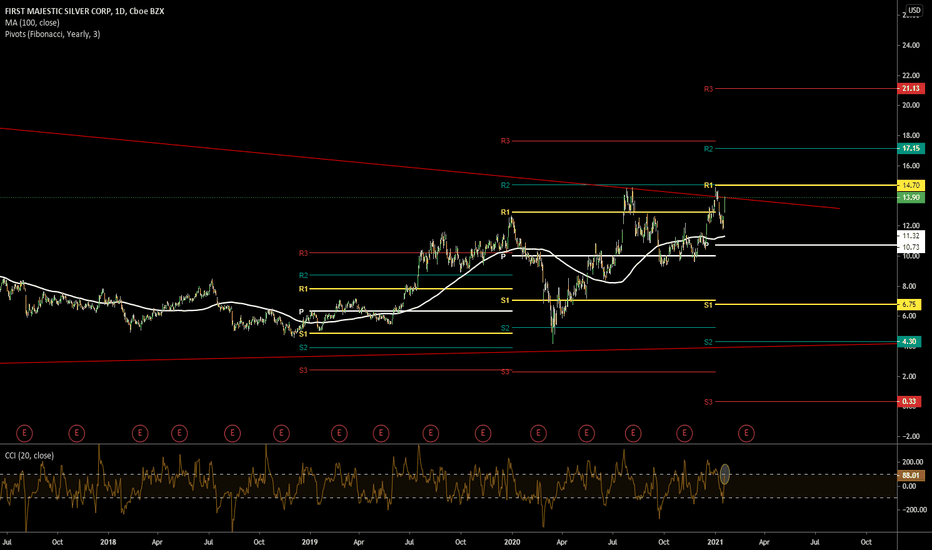Click the 2019 label on time axis
This screenshot has width=932, height=550.
tap(310, 542)
